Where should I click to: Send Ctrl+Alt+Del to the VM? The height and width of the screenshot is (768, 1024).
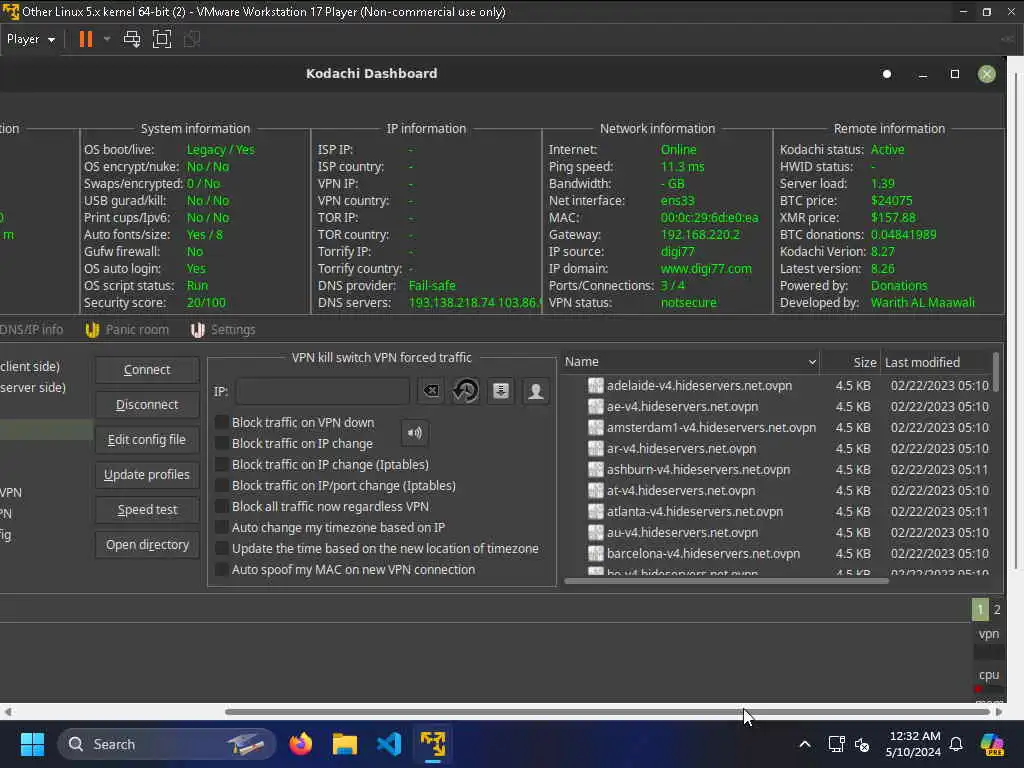(132, 39)
